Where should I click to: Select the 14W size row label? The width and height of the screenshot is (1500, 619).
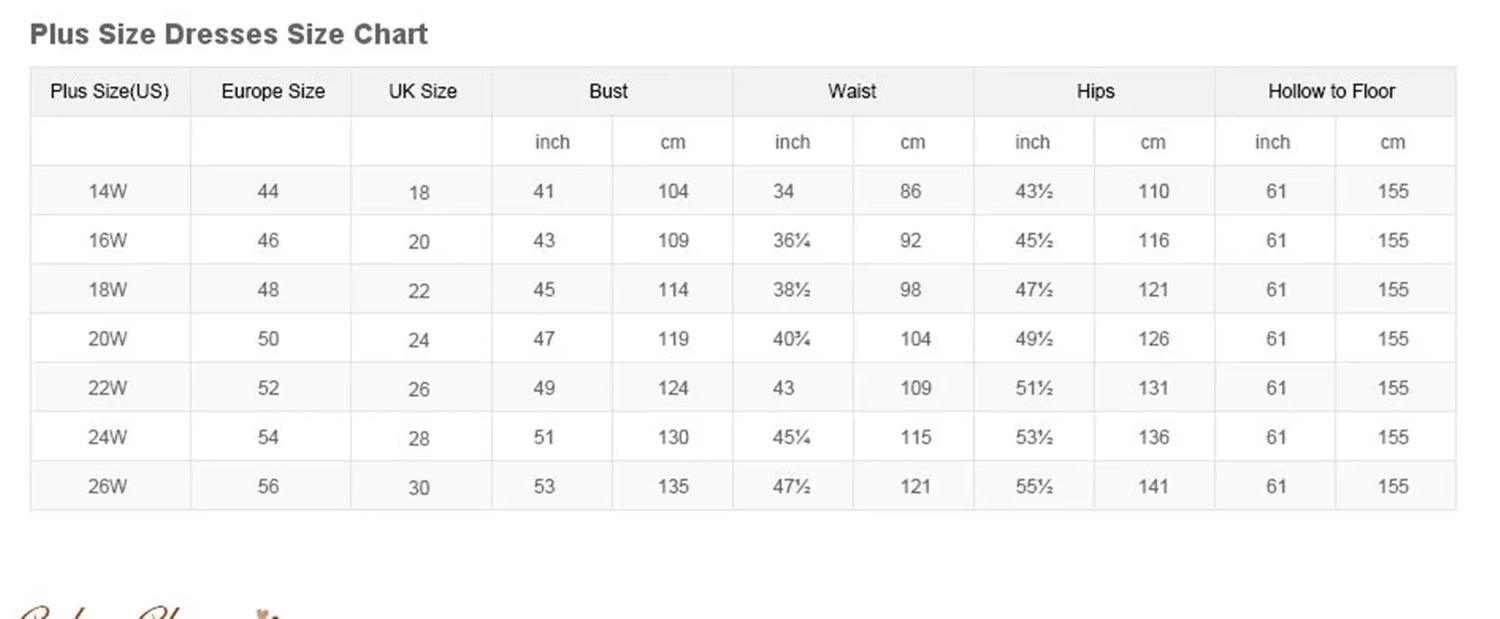pyautogui.click(x=108, y=191)
